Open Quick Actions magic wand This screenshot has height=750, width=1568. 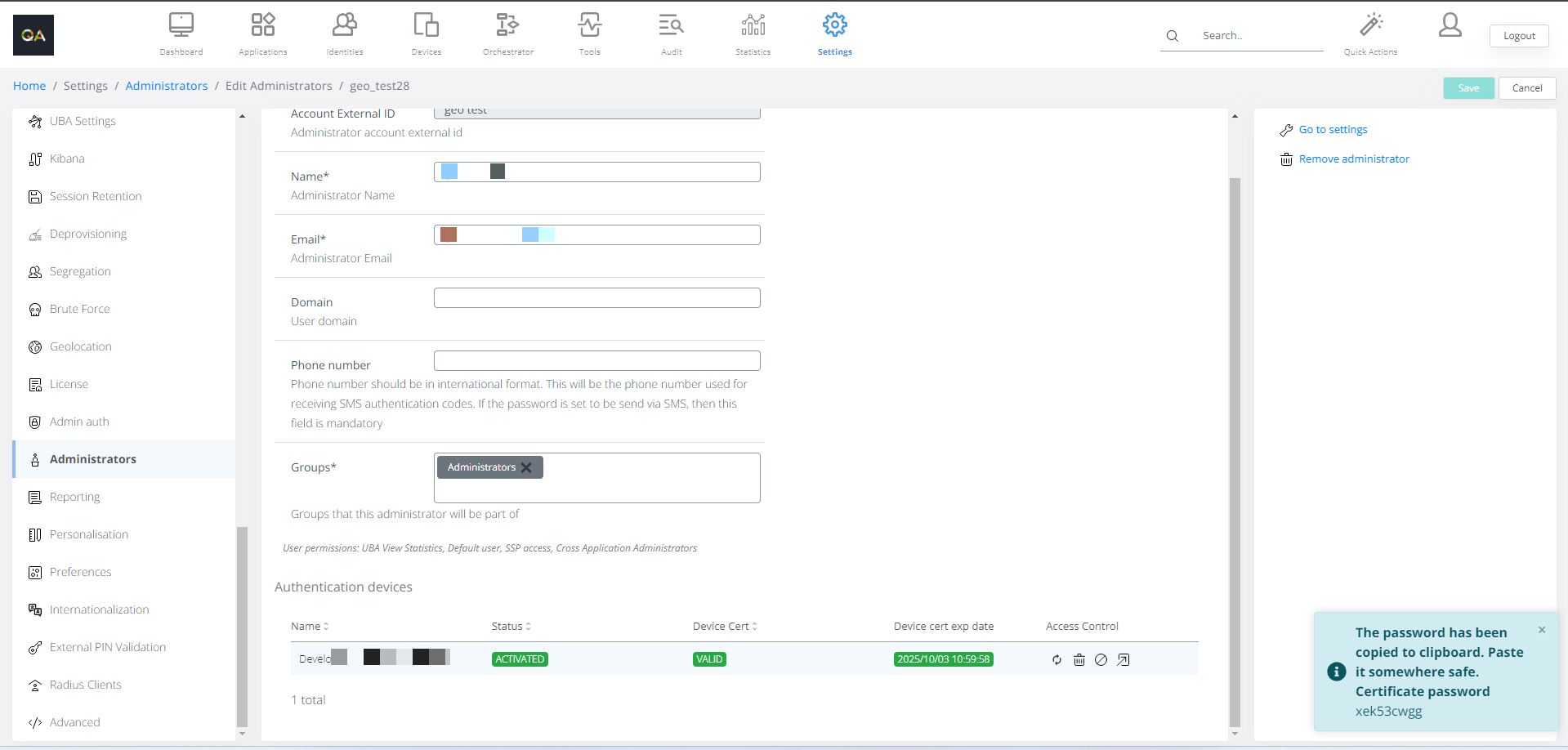tap(1370, 25)
